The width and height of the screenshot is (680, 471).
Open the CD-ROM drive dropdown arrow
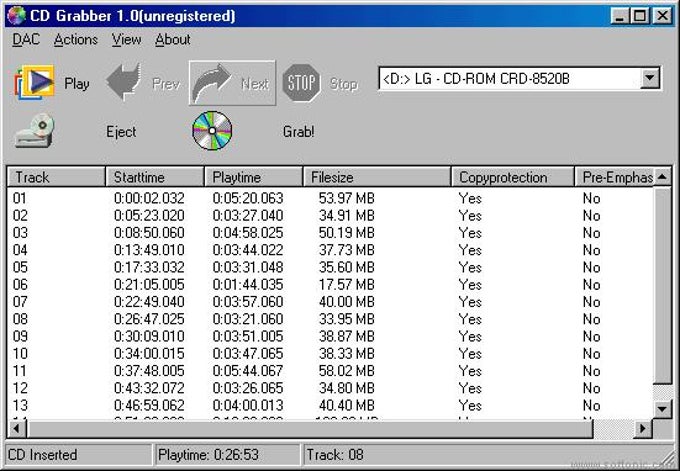click(650, 78)
